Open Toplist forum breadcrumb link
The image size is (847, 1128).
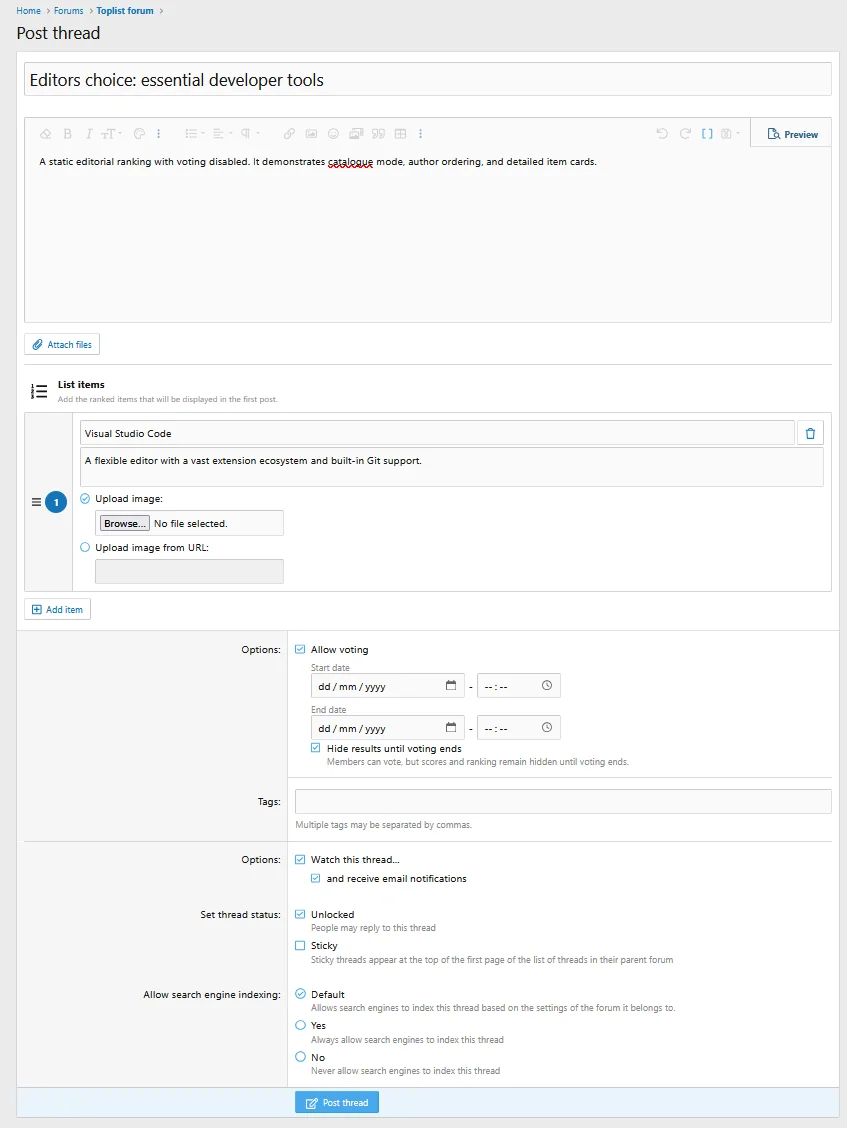pos(125,11)
